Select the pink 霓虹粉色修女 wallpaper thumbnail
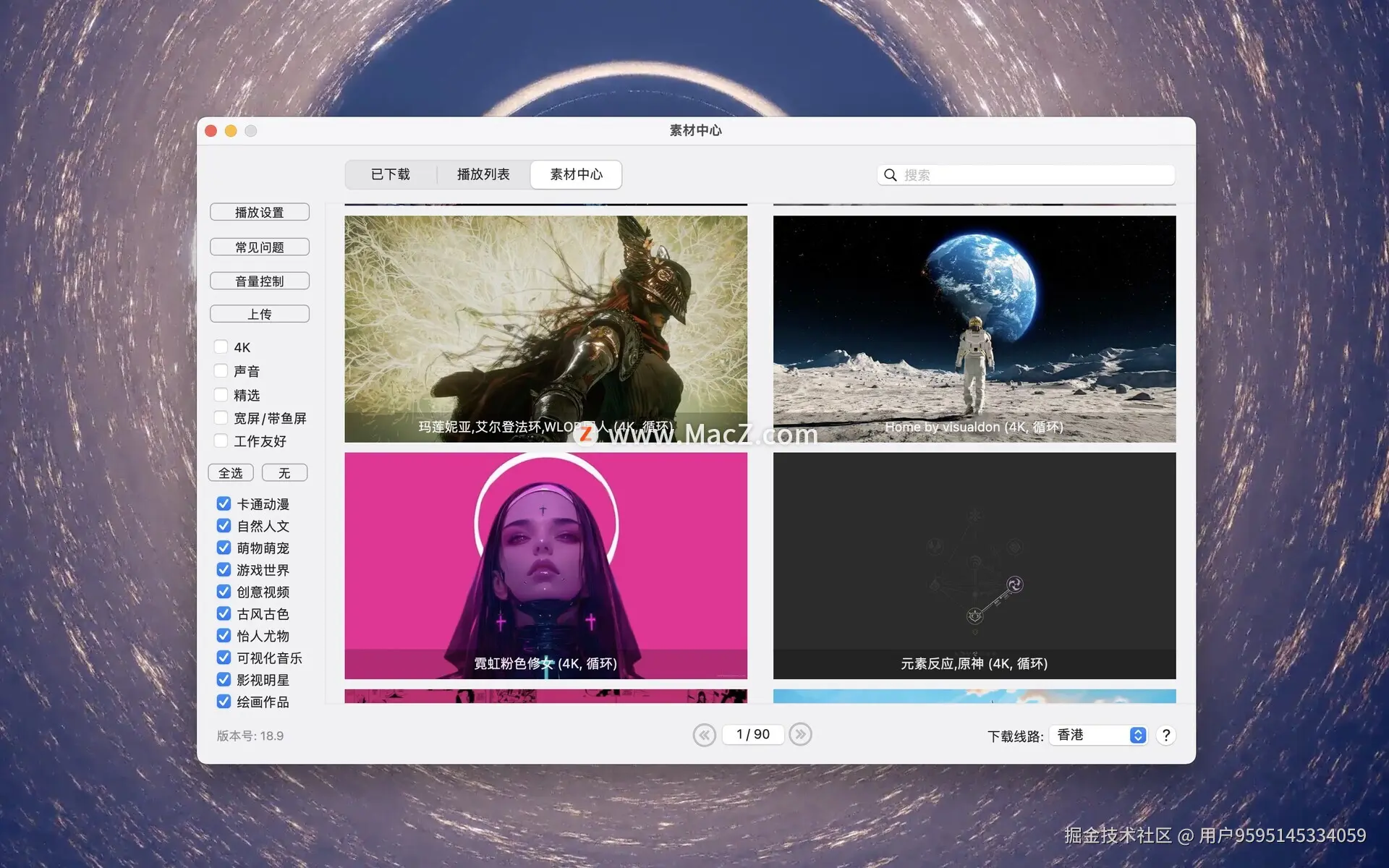 click(545, 565)
